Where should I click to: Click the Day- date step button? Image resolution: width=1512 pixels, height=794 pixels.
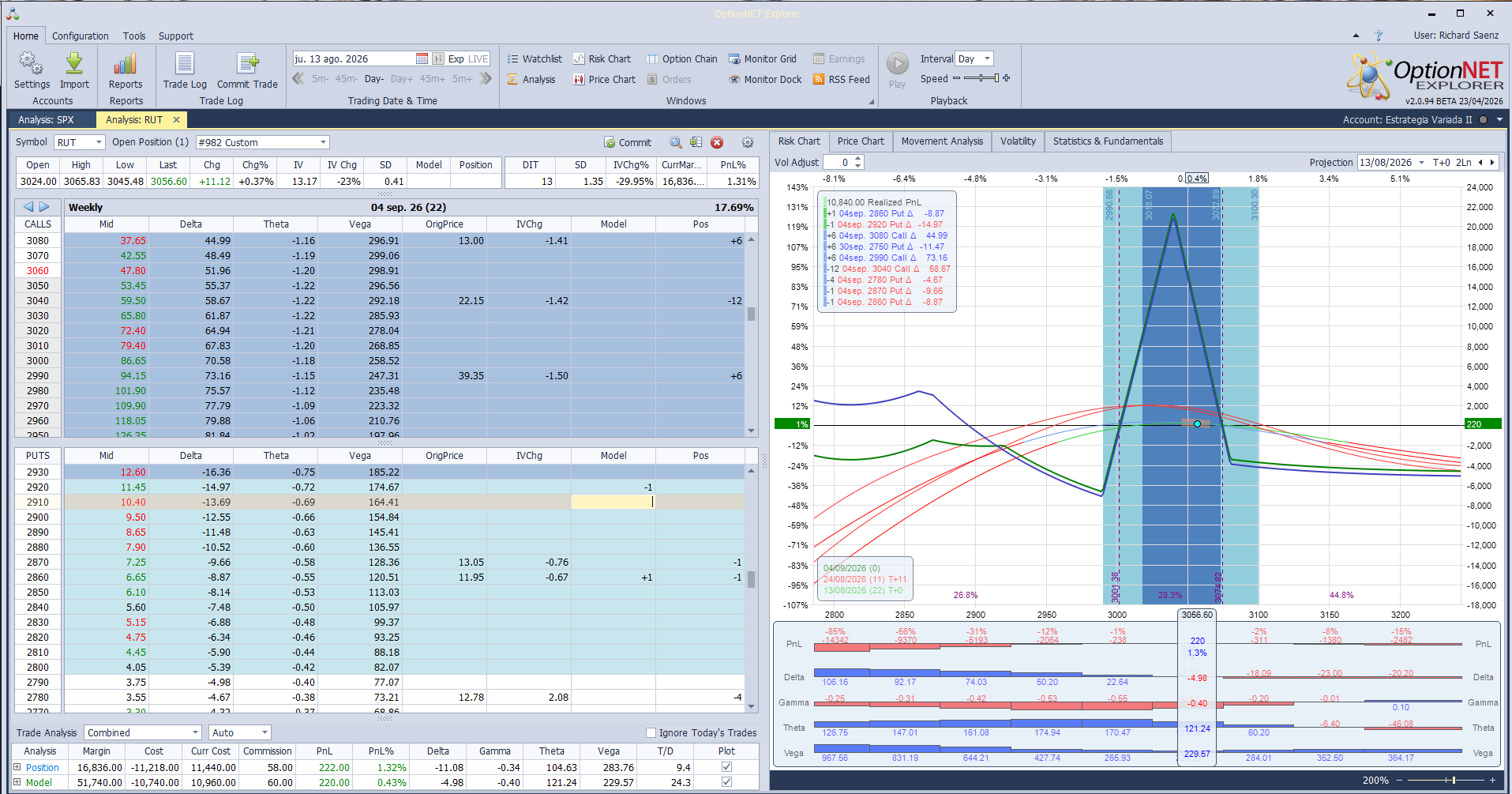click(374, 79)
